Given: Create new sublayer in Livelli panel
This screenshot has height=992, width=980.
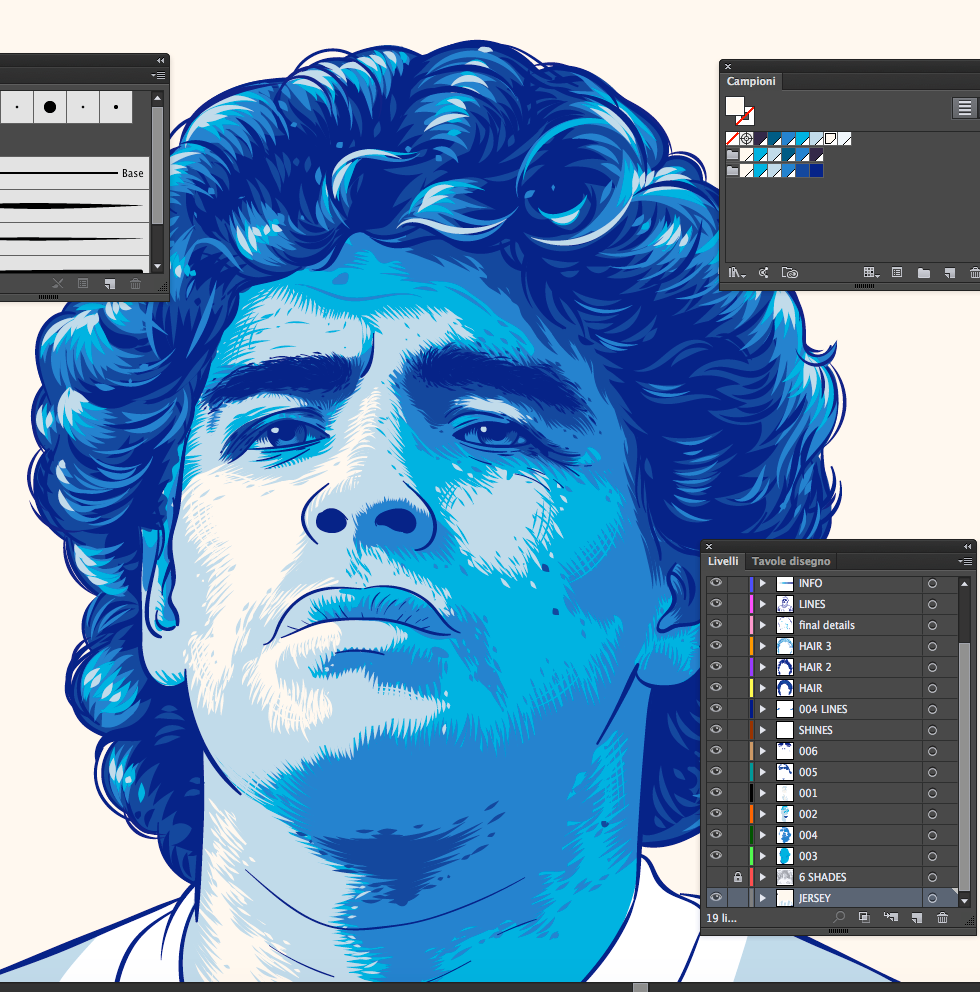Looking at the screenshot, I should click(891, 917).
